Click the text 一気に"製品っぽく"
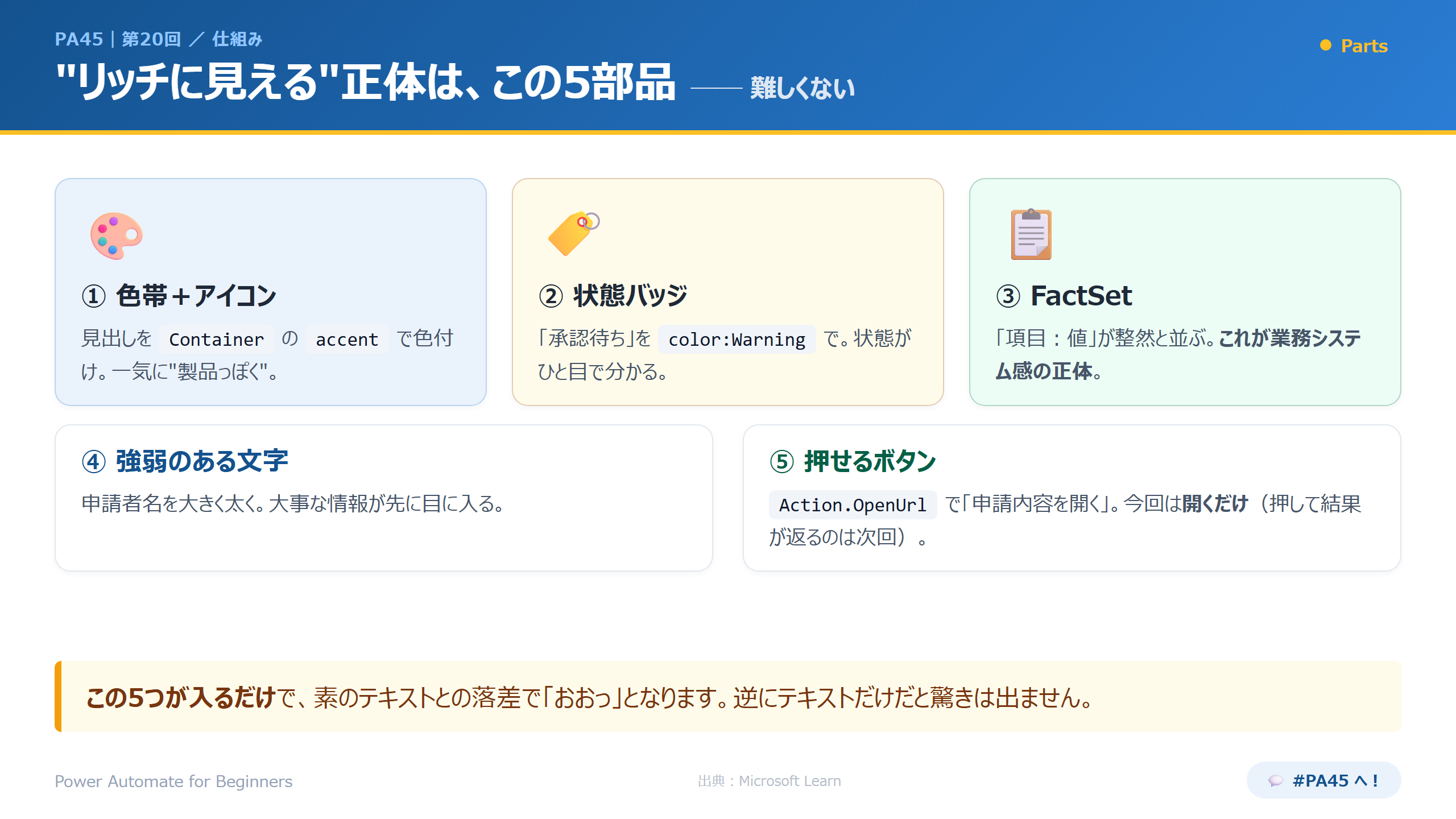The image size is (1456, 819). [x=190, y=372]
